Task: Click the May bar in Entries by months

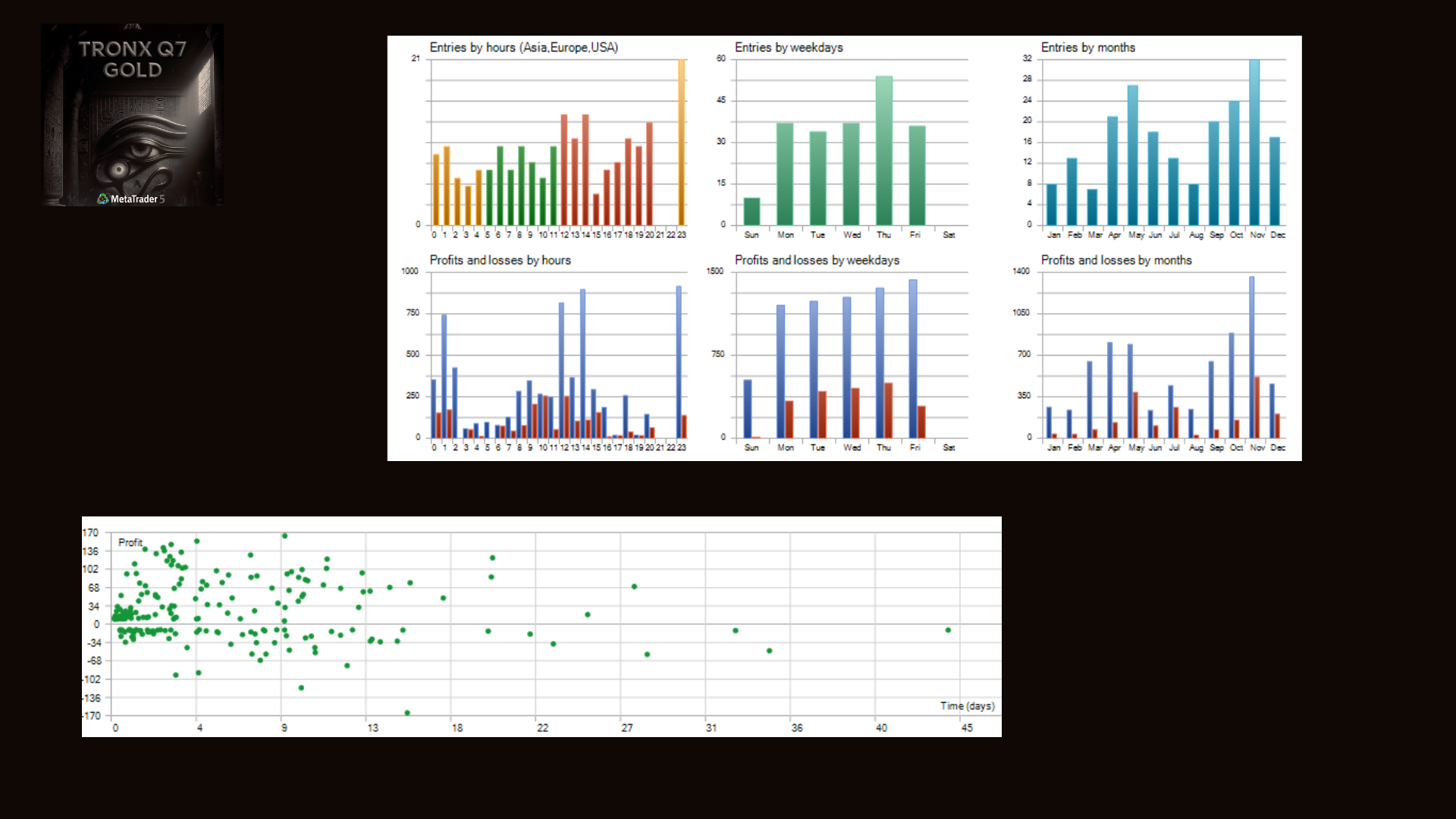Action: (1132, 155)
